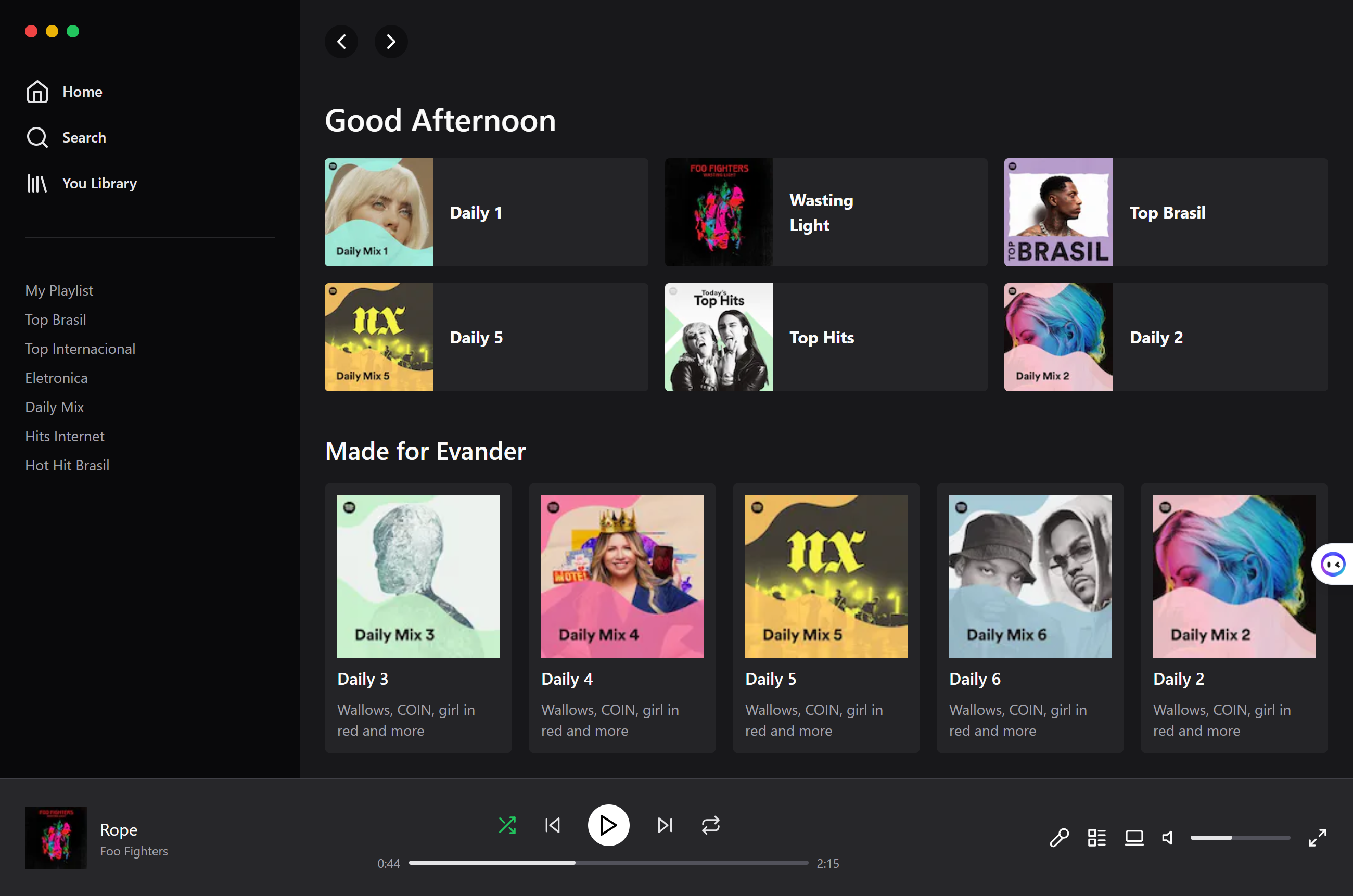
Task: Open the play queue
Action: tap(1096, 838)
